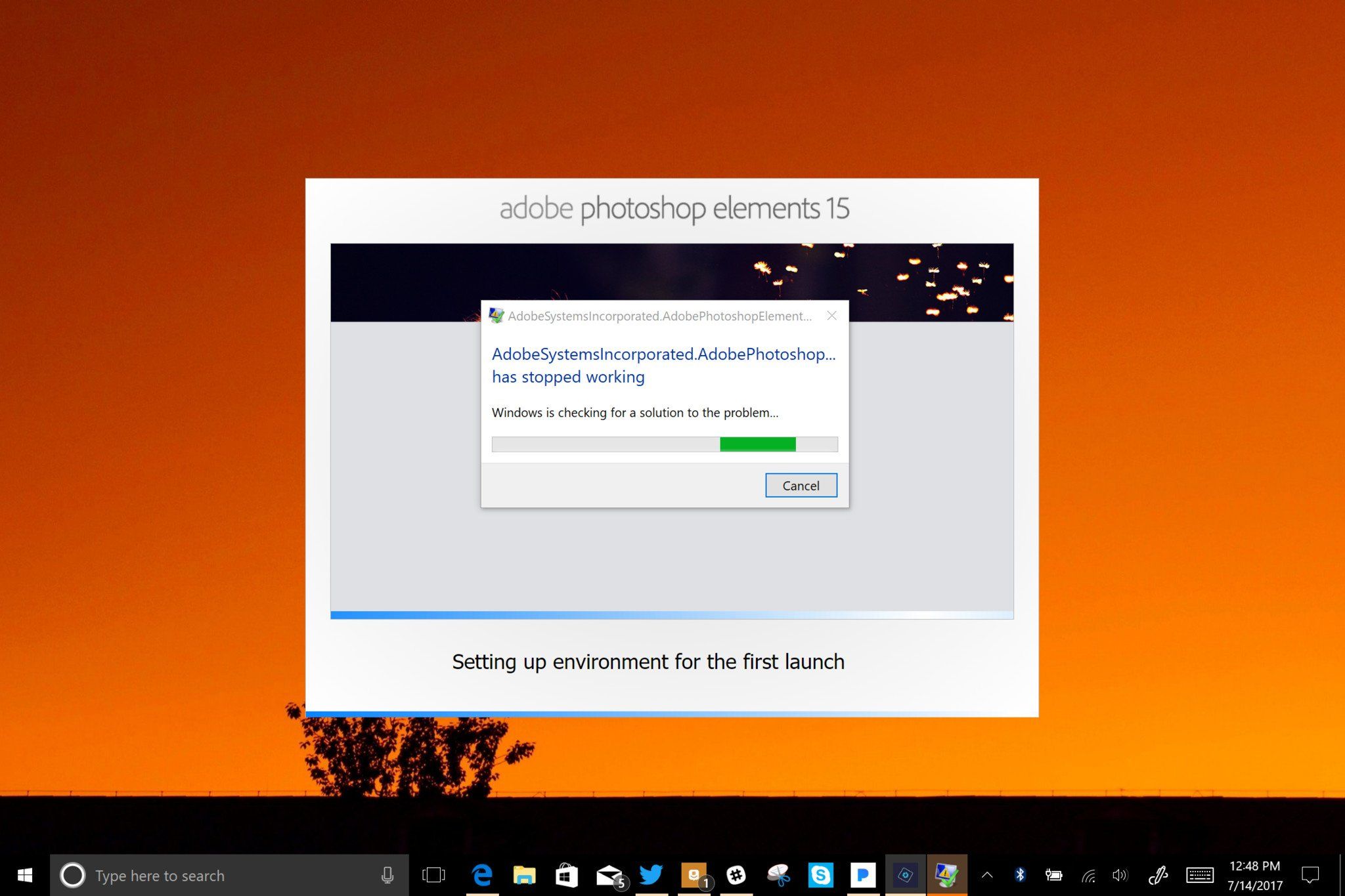
Task: Open the orange app with badge 1
Action: [x=695, y=875]
